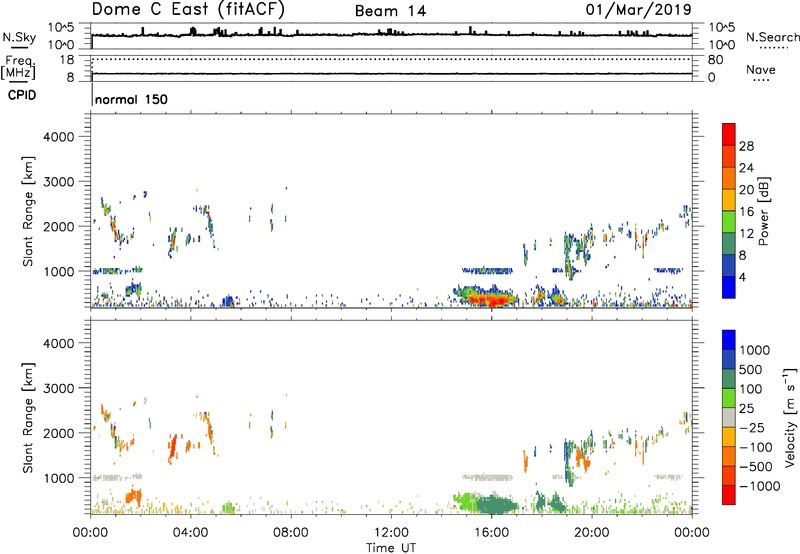This screenshot has height=554, width=800.
Task: Click the 'N.Sky' legend label
Action: coord(19,37)
